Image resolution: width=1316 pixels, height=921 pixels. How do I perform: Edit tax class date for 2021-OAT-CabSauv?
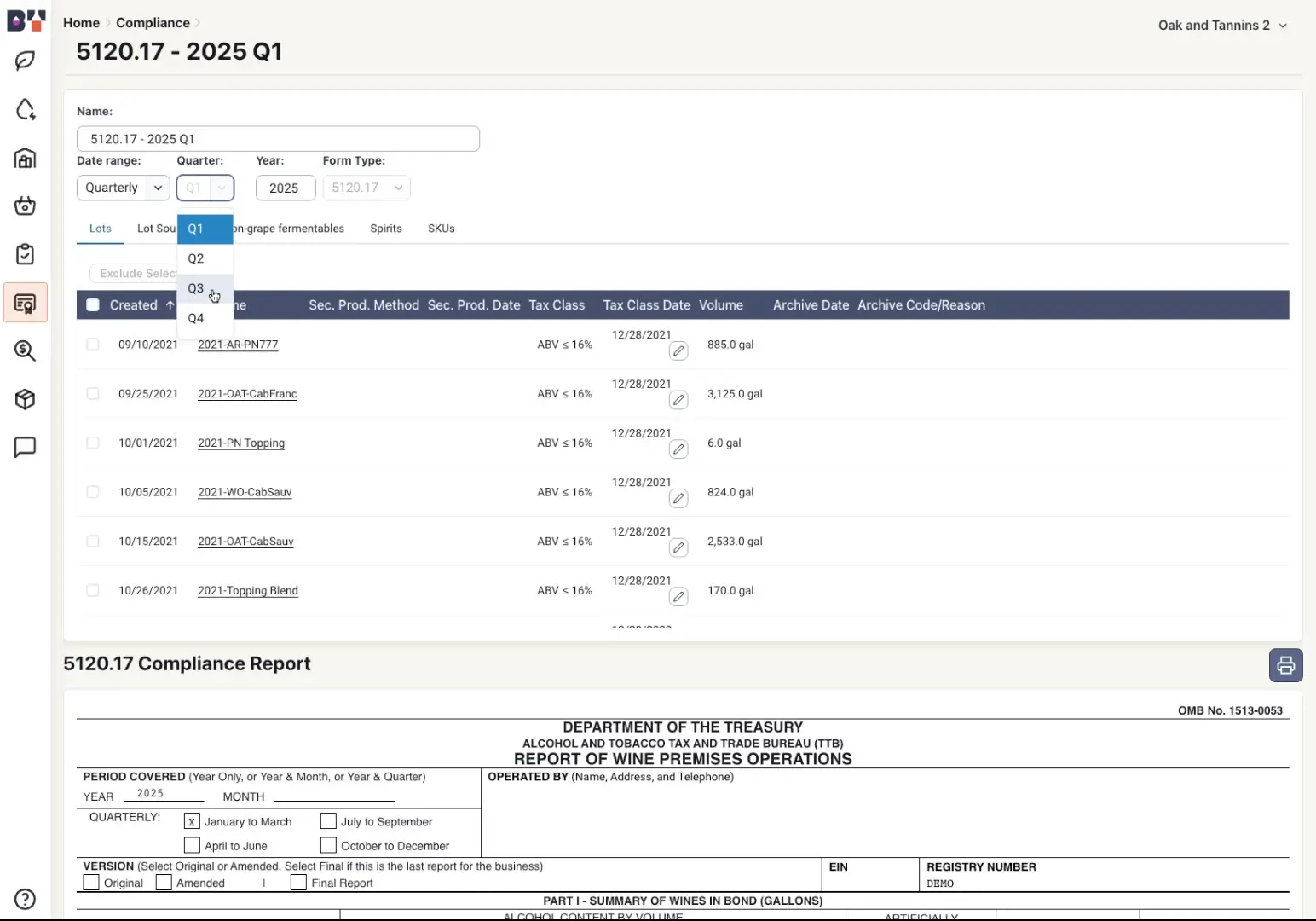(678, 547)
